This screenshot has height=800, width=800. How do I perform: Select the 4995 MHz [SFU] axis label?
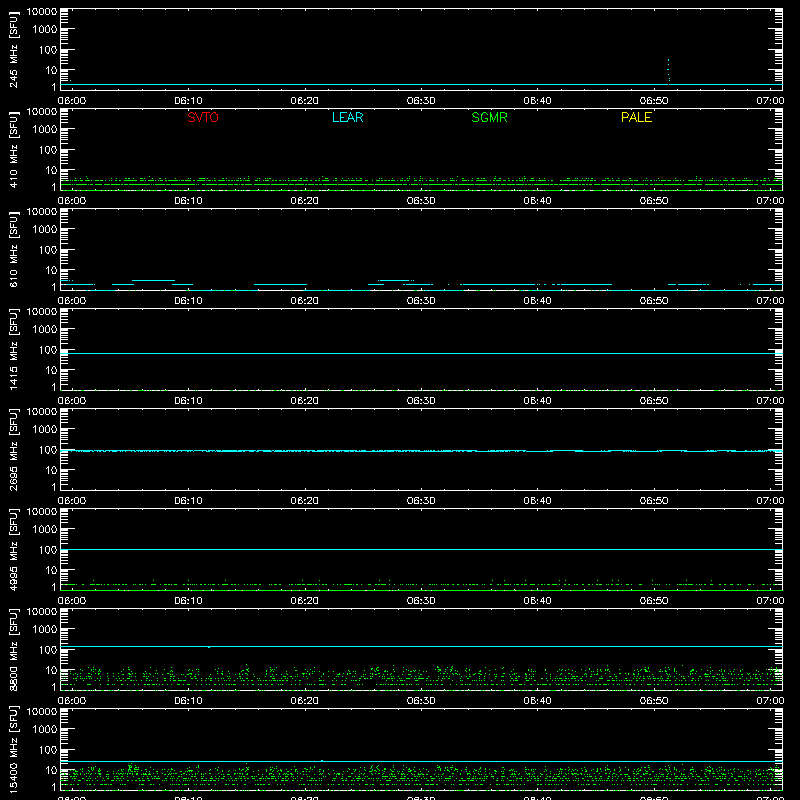tap(14, 550)
